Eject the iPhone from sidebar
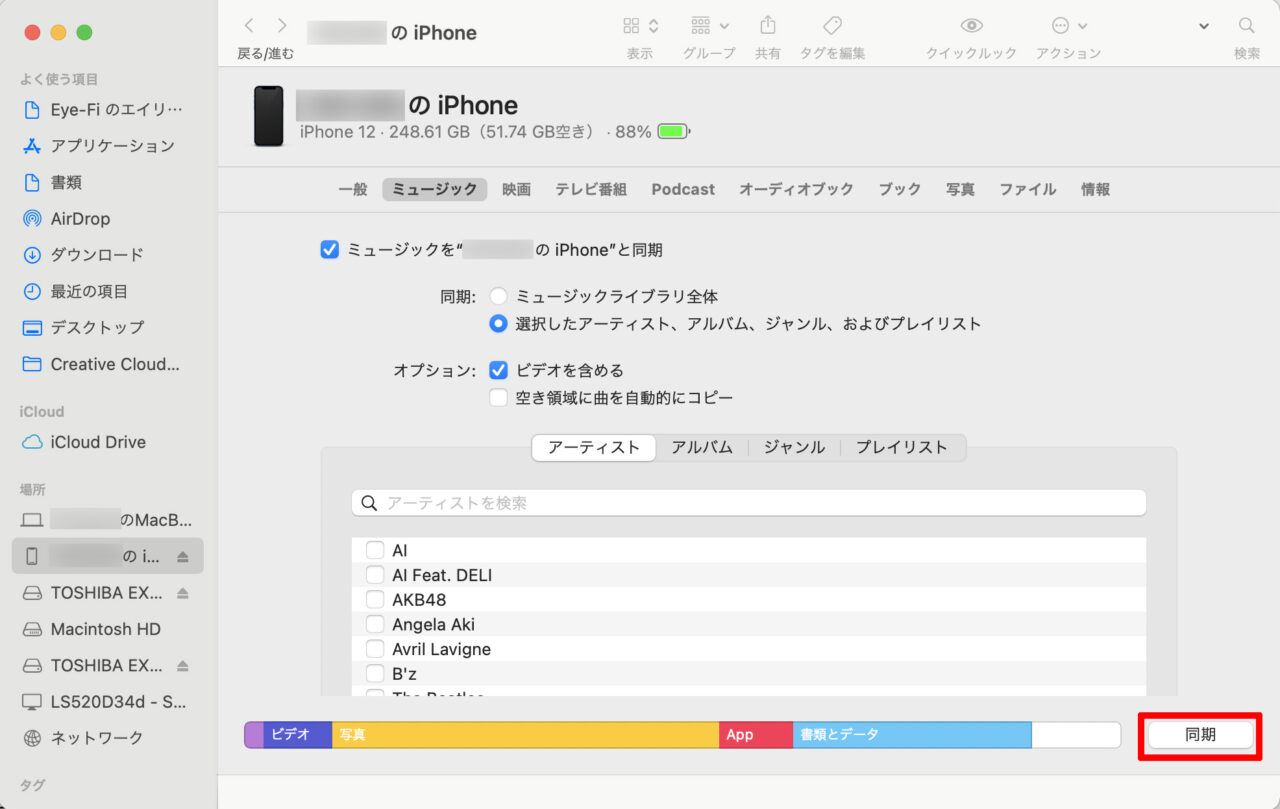The image size is (1280, 809). click(182, 556)
